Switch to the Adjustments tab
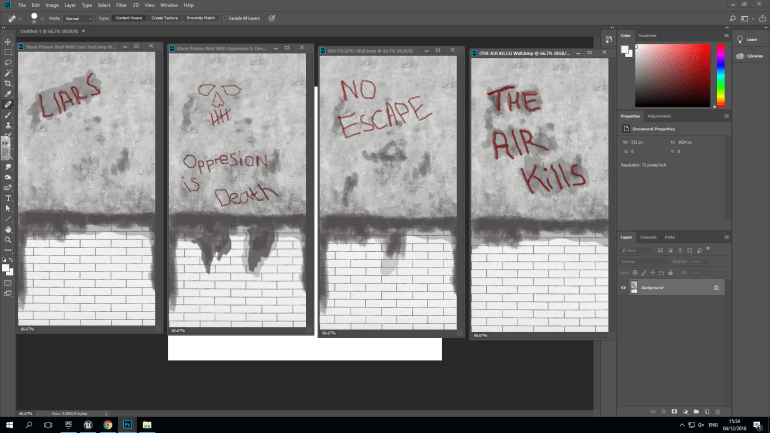 [659, 116]
